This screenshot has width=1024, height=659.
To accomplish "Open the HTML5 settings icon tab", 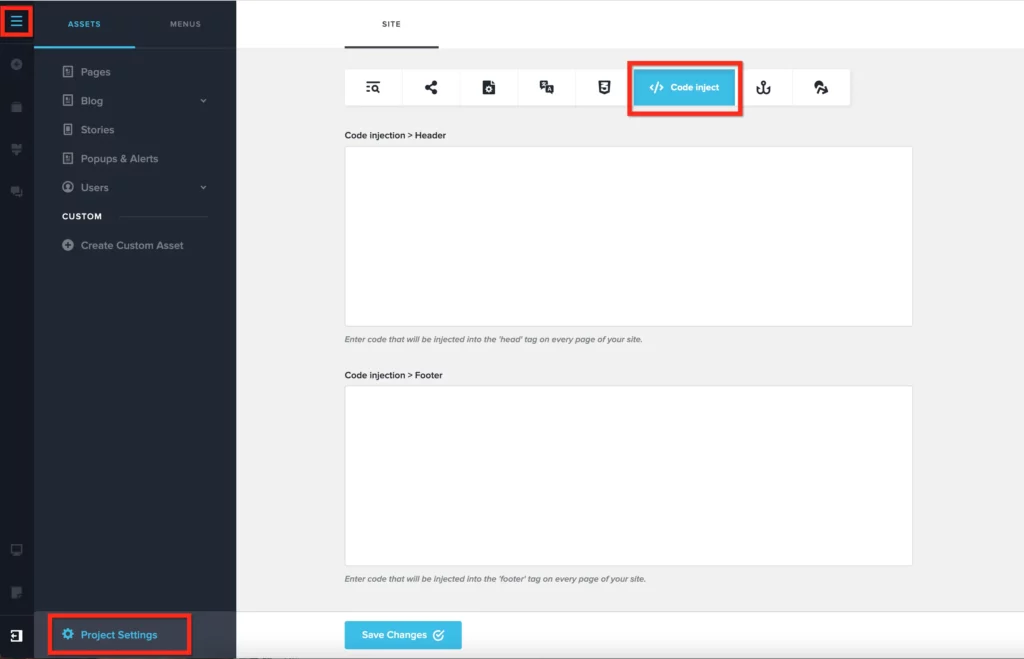I will pos(604,88).
